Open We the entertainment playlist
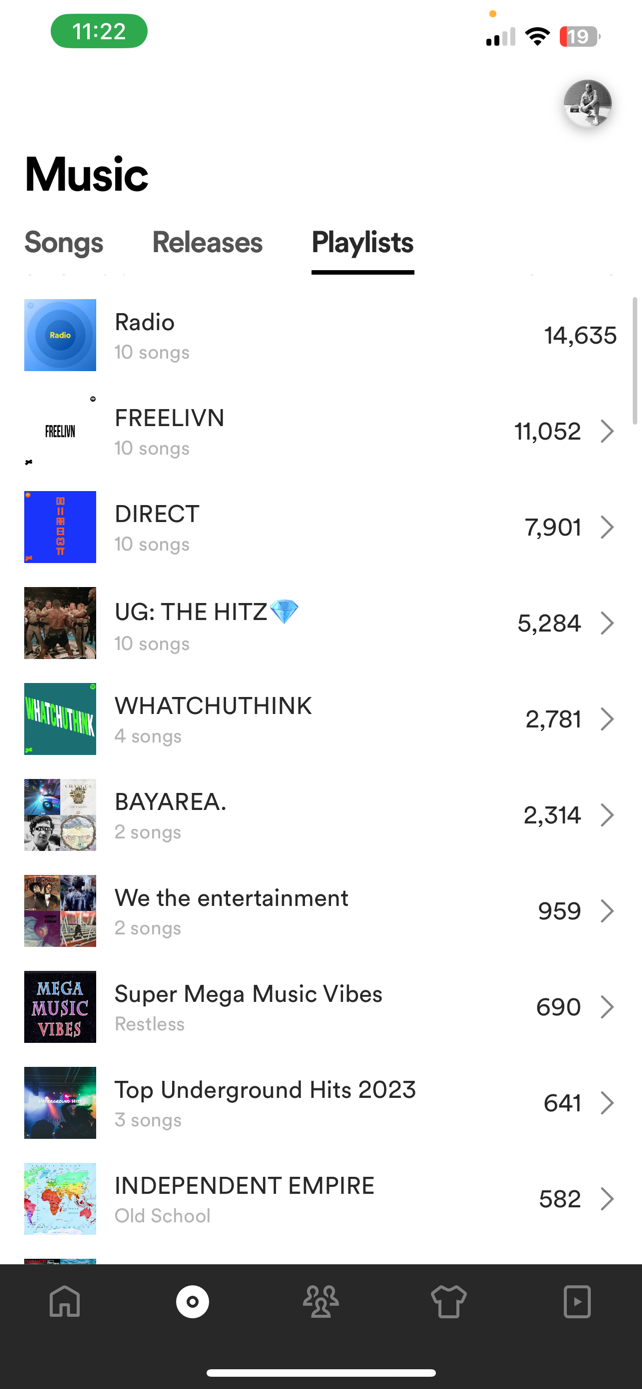Screen dimensions: 642x1389 [x=231, y=898]
